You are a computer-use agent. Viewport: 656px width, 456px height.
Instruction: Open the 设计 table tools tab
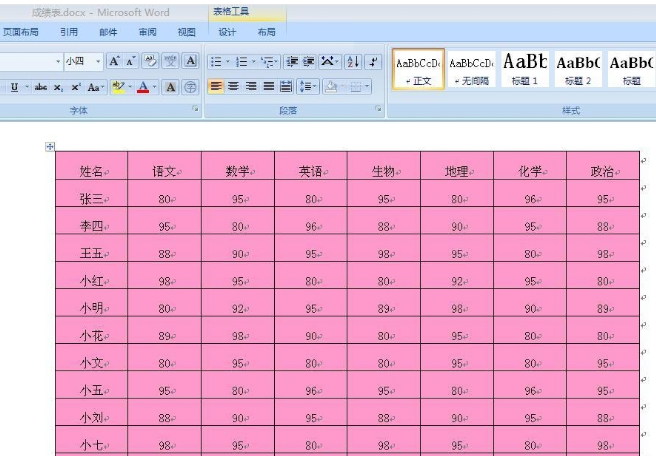(x=227, y=32)
